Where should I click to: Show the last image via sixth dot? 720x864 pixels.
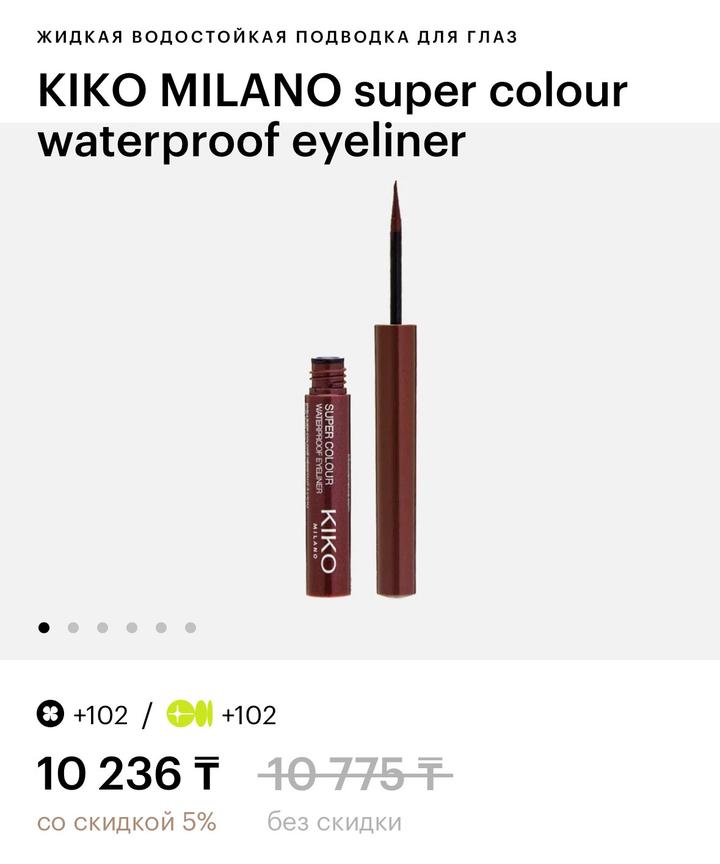(x=191, y=628)
